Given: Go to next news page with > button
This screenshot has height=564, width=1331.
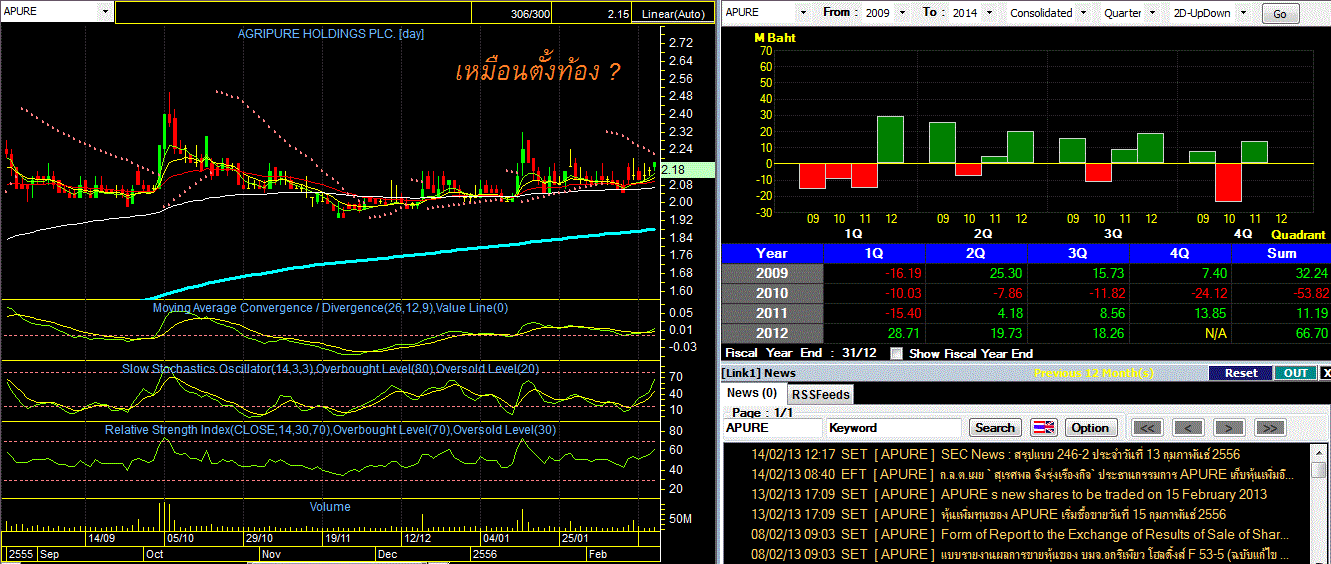Looking at the screenshot, I should (x=1228, y=427).
